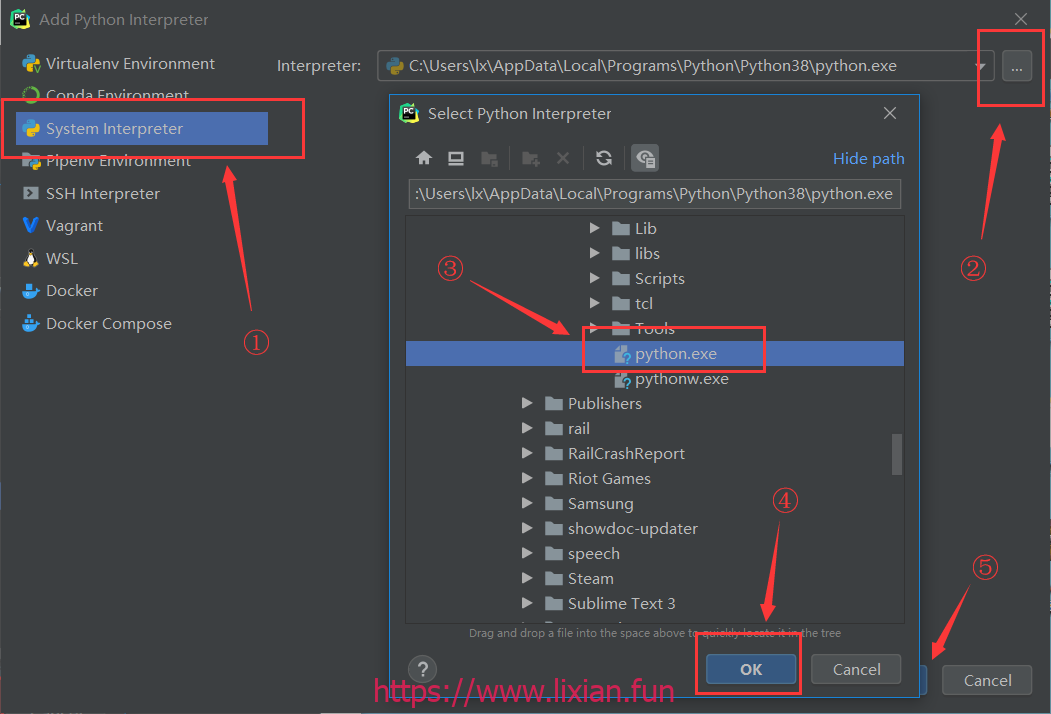The image size is (1051, 714).
Task: Select the RailCrashReport folder row
Action: 654,454
